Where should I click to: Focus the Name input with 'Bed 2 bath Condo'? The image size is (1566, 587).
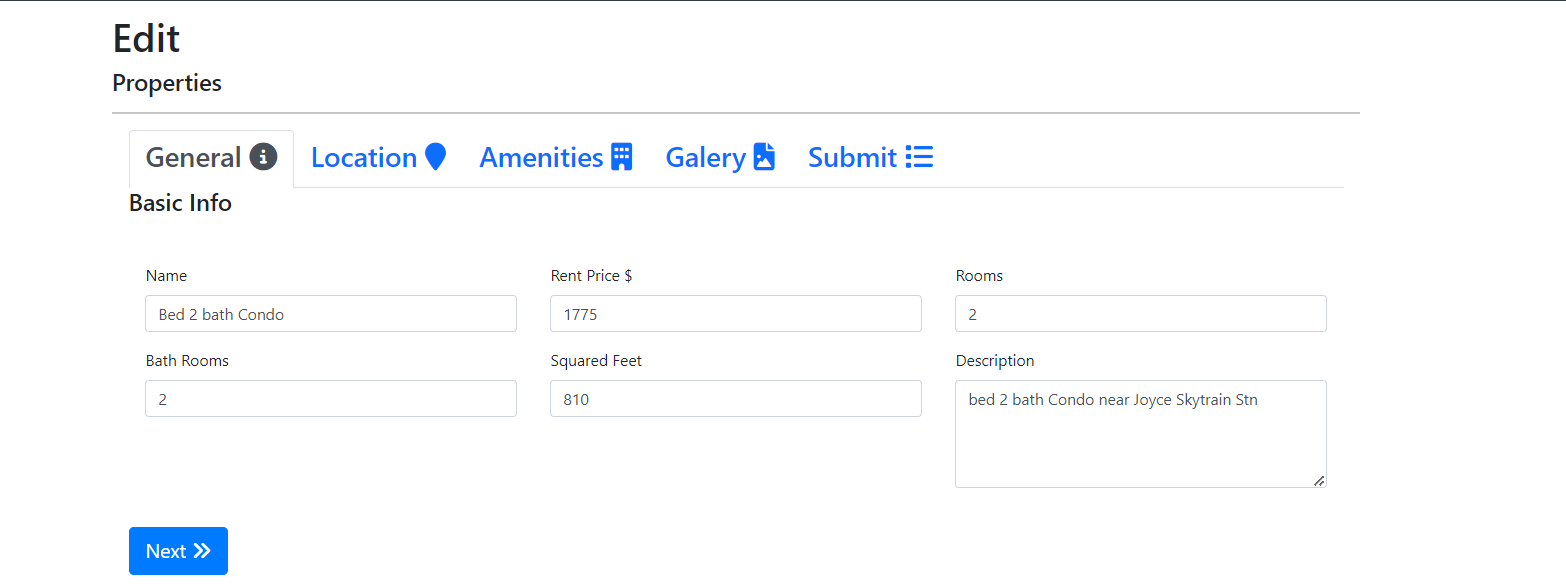coord(331,314)
